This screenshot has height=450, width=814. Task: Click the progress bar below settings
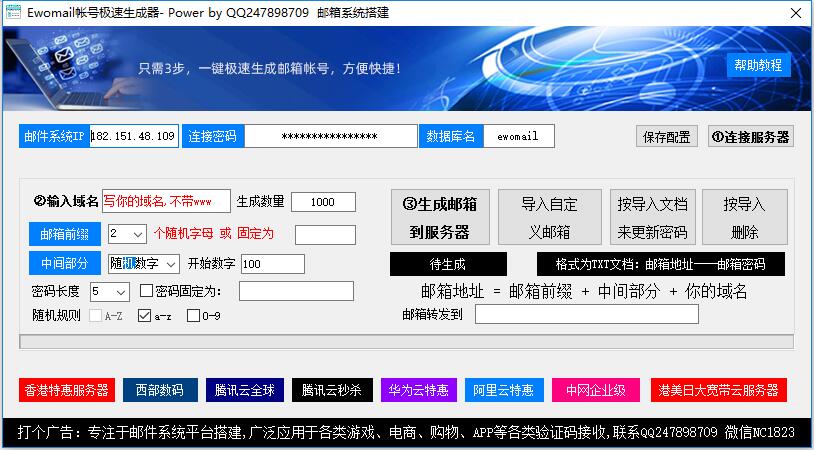pos(406,342)
